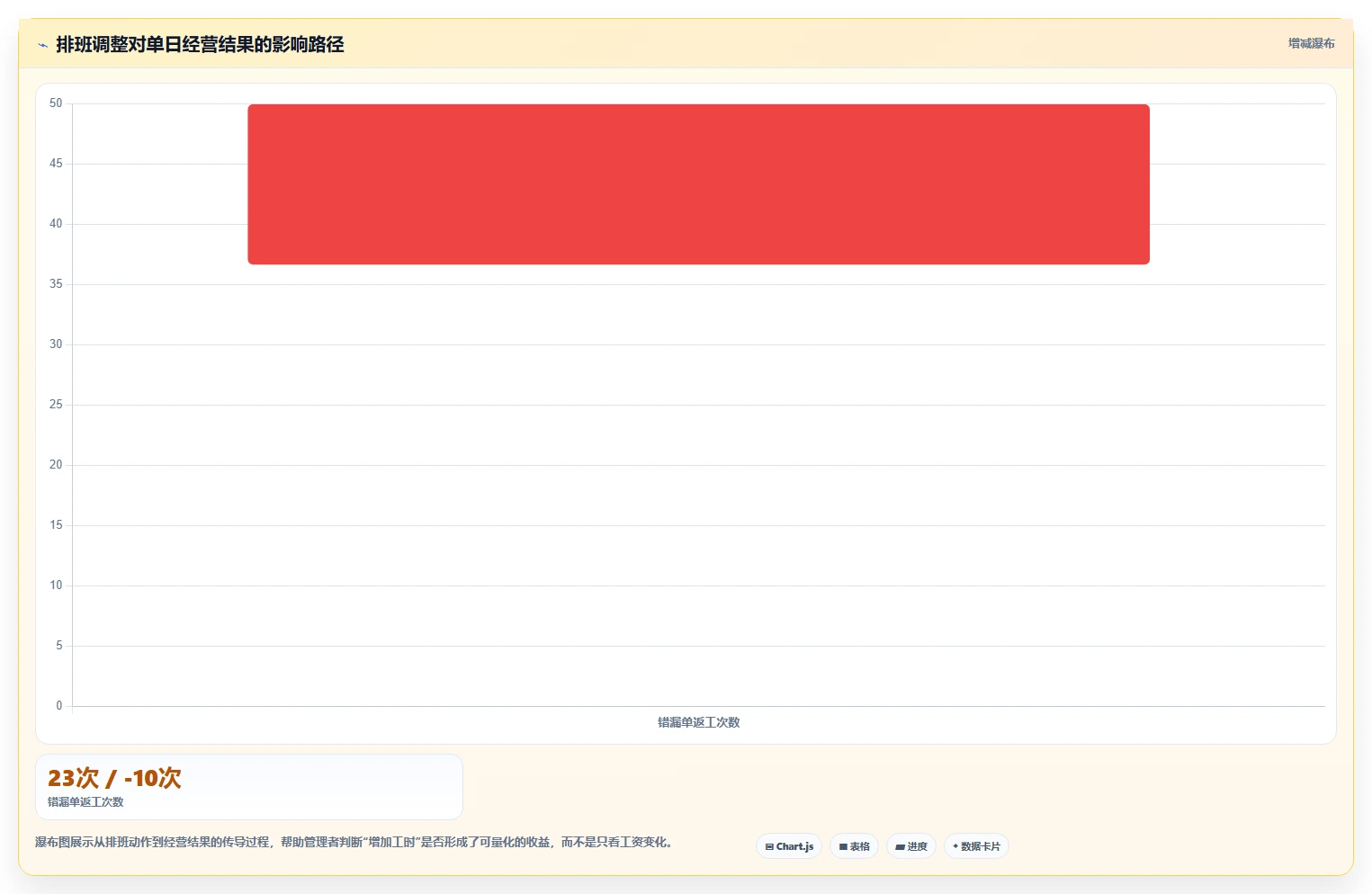
Task: Click the y-axis tick label 0
Action: (x=59, y=706)
